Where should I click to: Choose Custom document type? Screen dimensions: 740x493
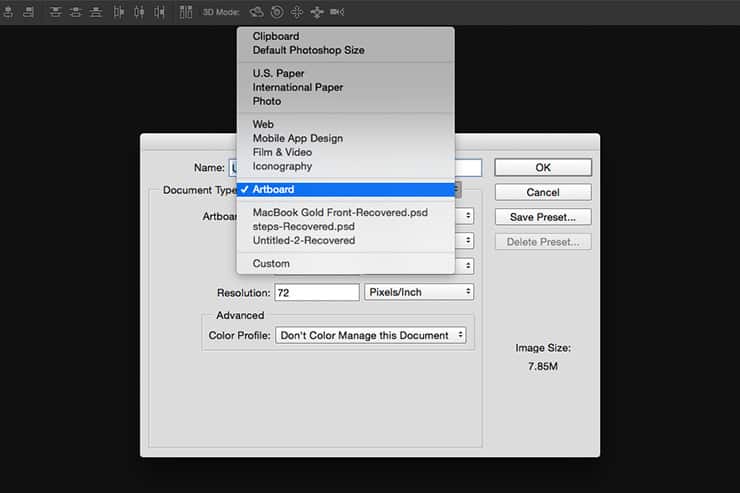click(345, 264)
